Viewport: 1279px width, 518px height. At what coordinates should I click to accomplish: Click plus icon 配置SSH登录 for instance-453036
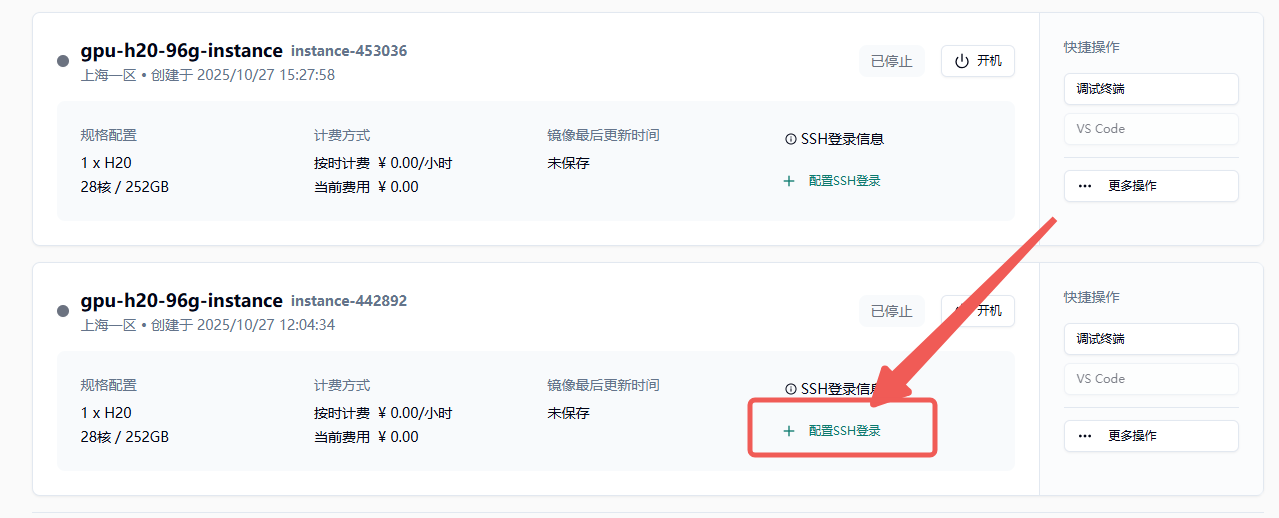point(789,181)
